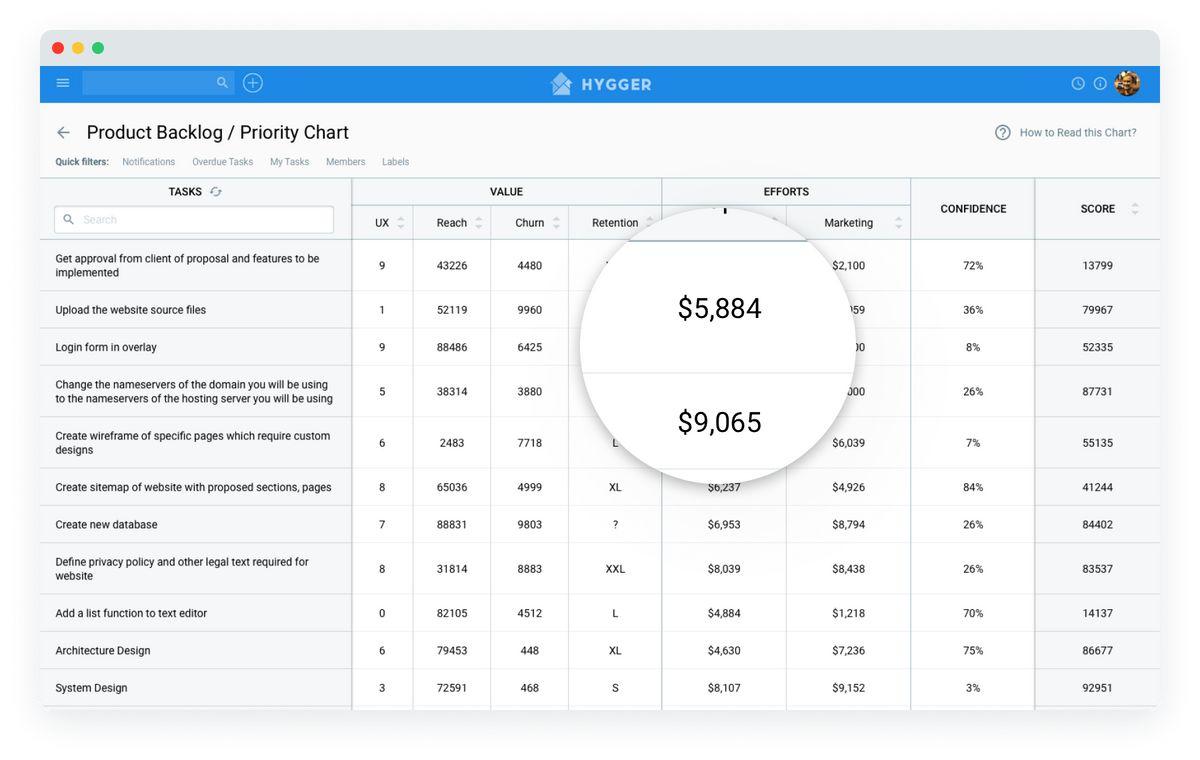Open the hamburger menu
Screen dimensions: 1200x760
click(x=63, y=83)
